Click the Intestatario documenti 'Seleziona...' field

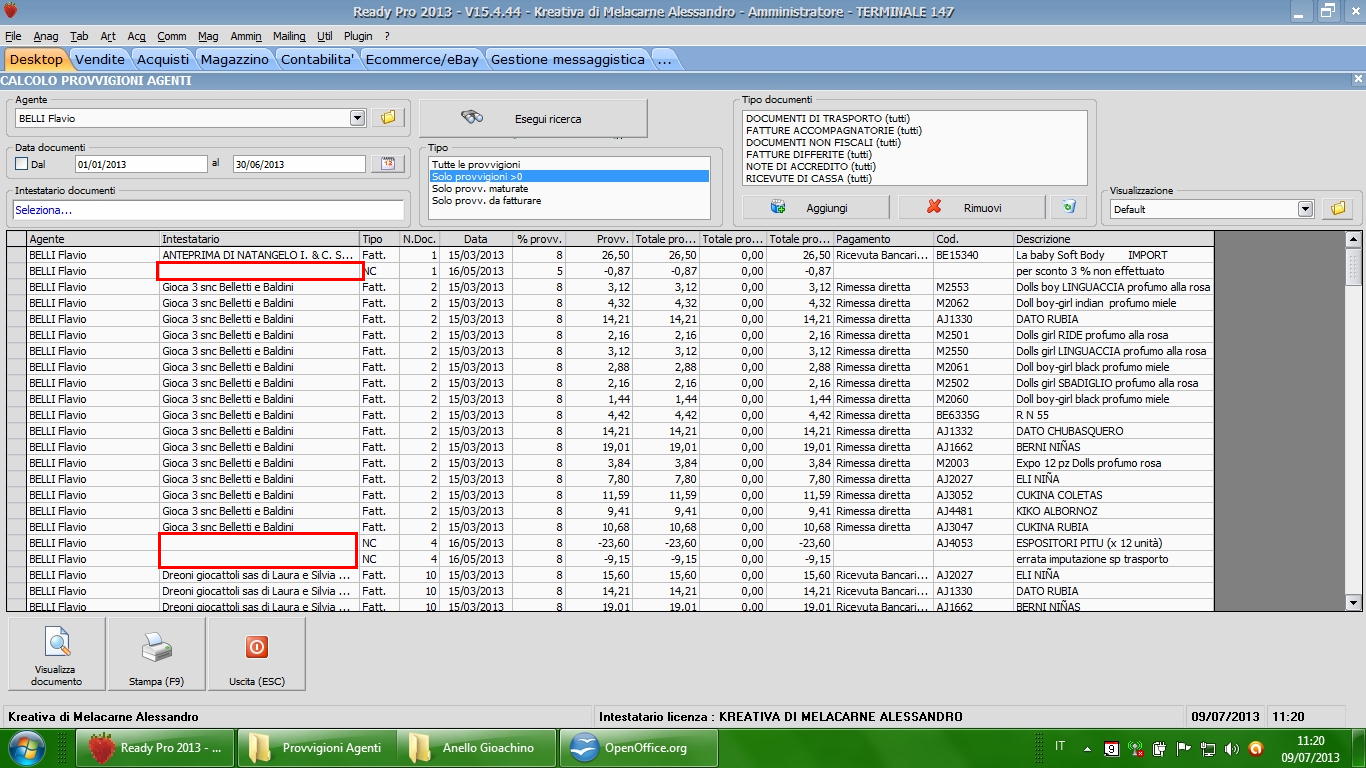click(x=208, y=210)
